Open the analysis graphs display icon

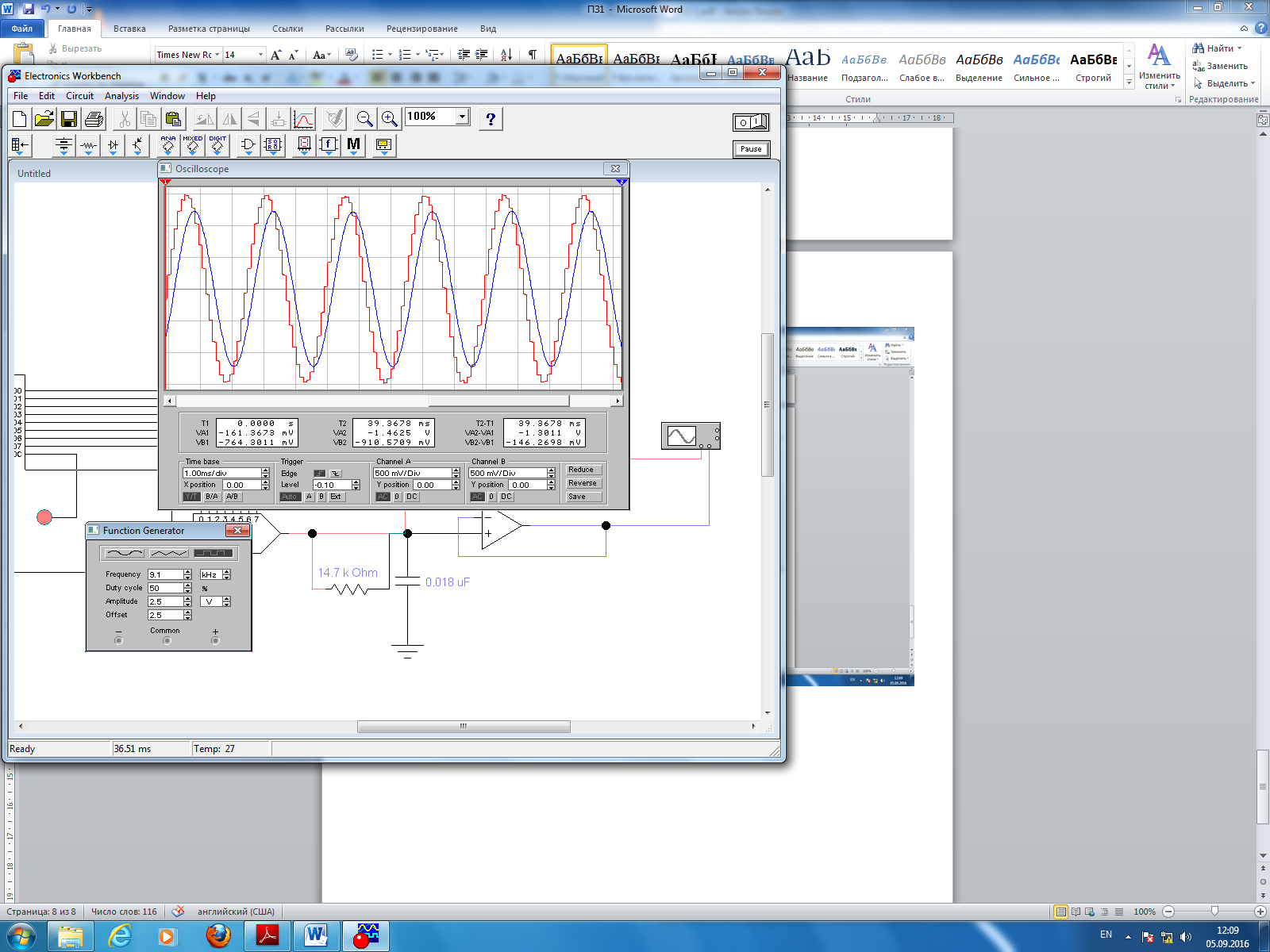[x=304, y=119]
